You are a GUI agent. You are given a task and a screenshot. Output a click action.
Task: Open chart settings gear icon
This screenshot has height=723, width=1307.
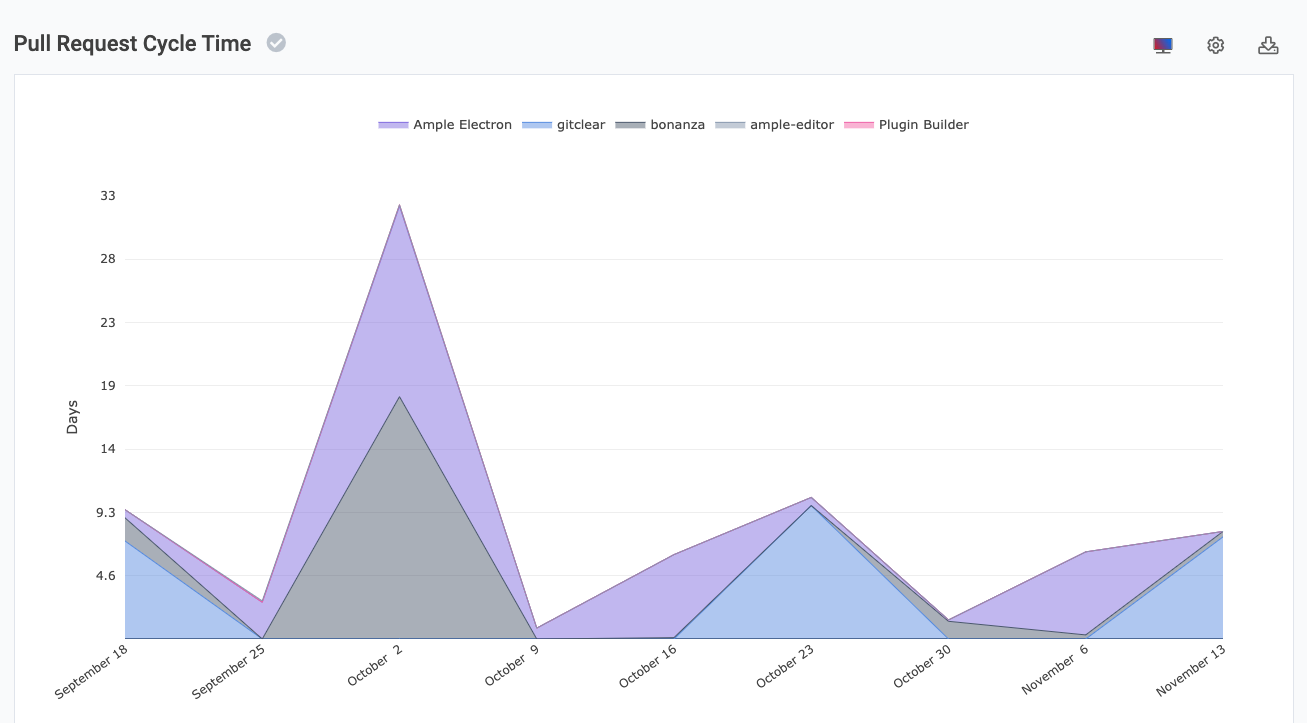(1215, 45)
